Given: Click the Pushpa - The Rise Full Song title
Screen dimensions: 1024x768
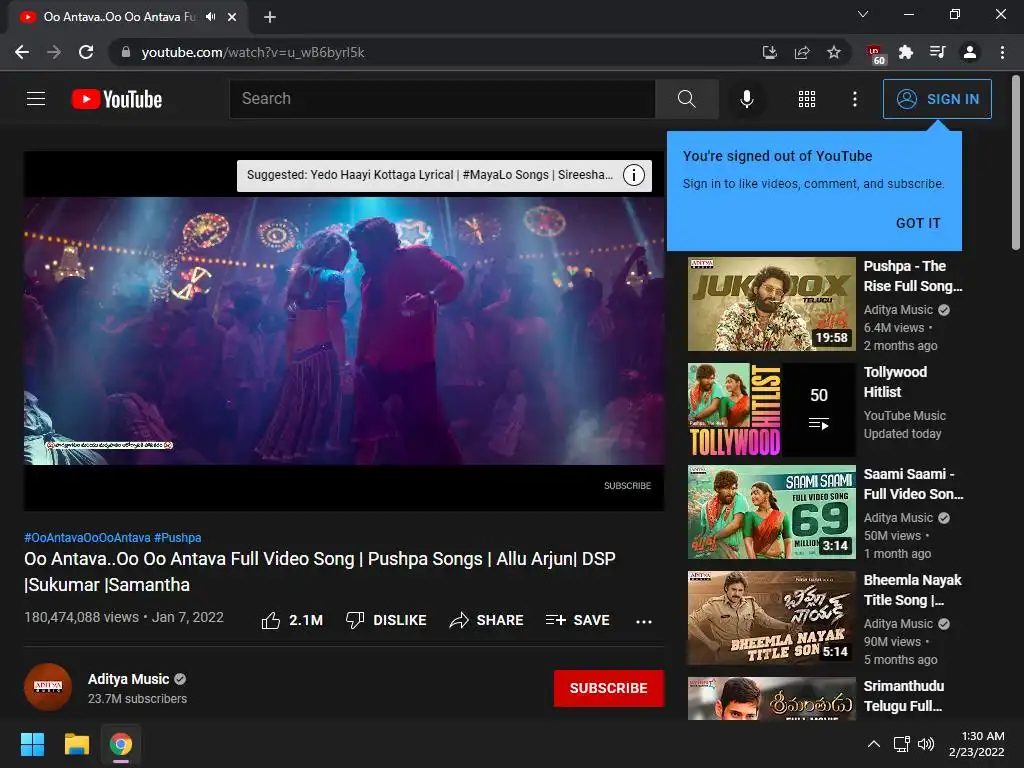Looking at the screenshot, I should [x=913, y=276].
